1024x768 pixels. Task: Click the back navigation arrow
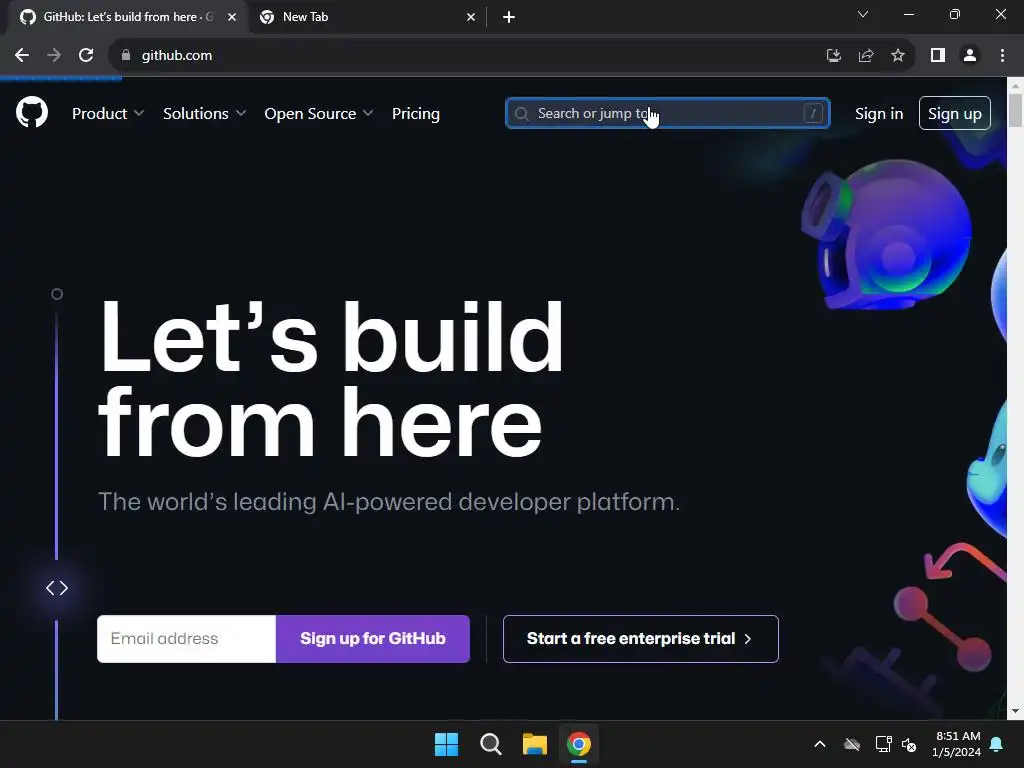coord(22,56)
